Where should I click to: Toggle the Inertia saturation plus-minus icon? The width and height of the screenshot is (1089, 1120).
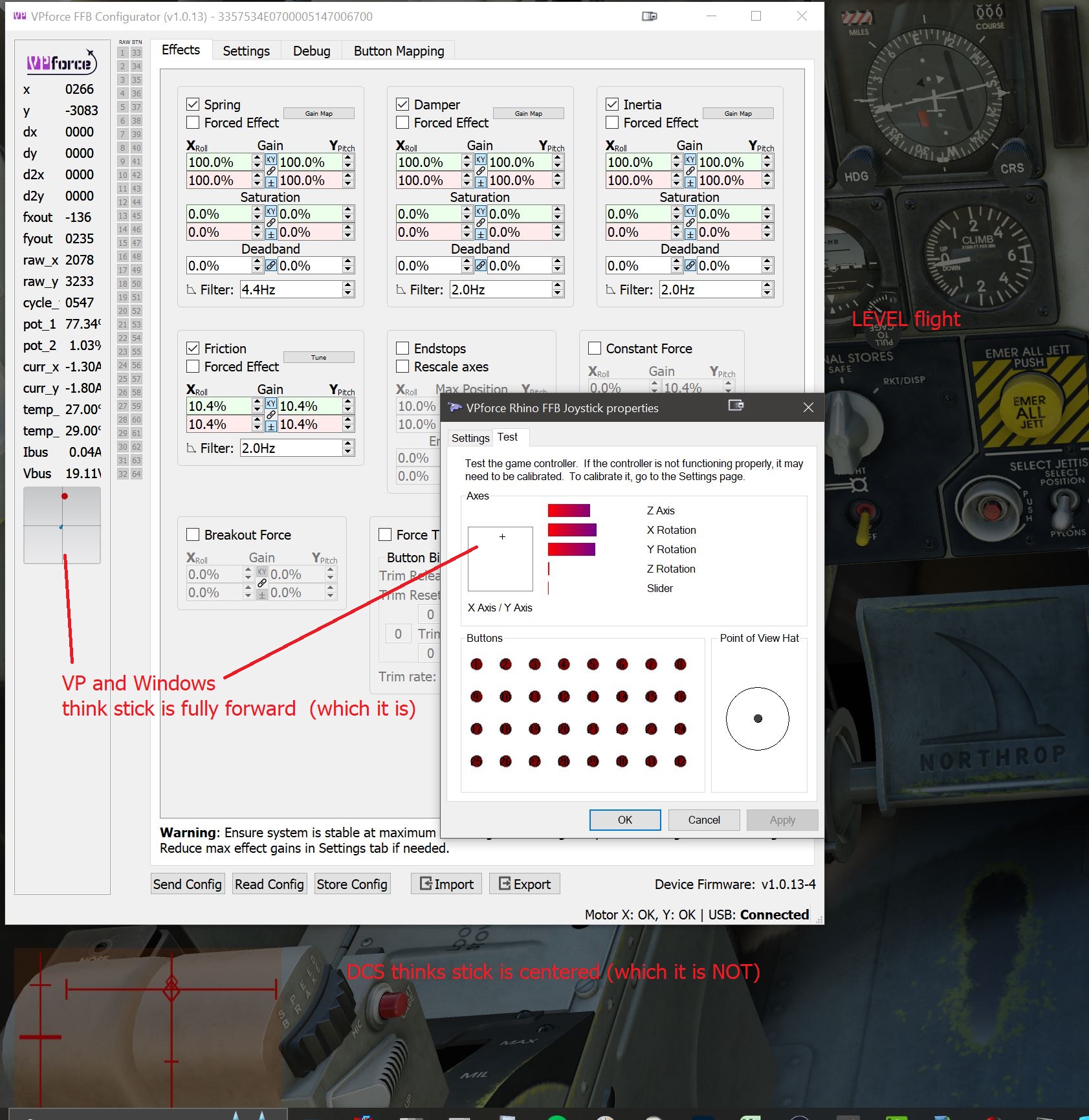[x=690, y=234]
